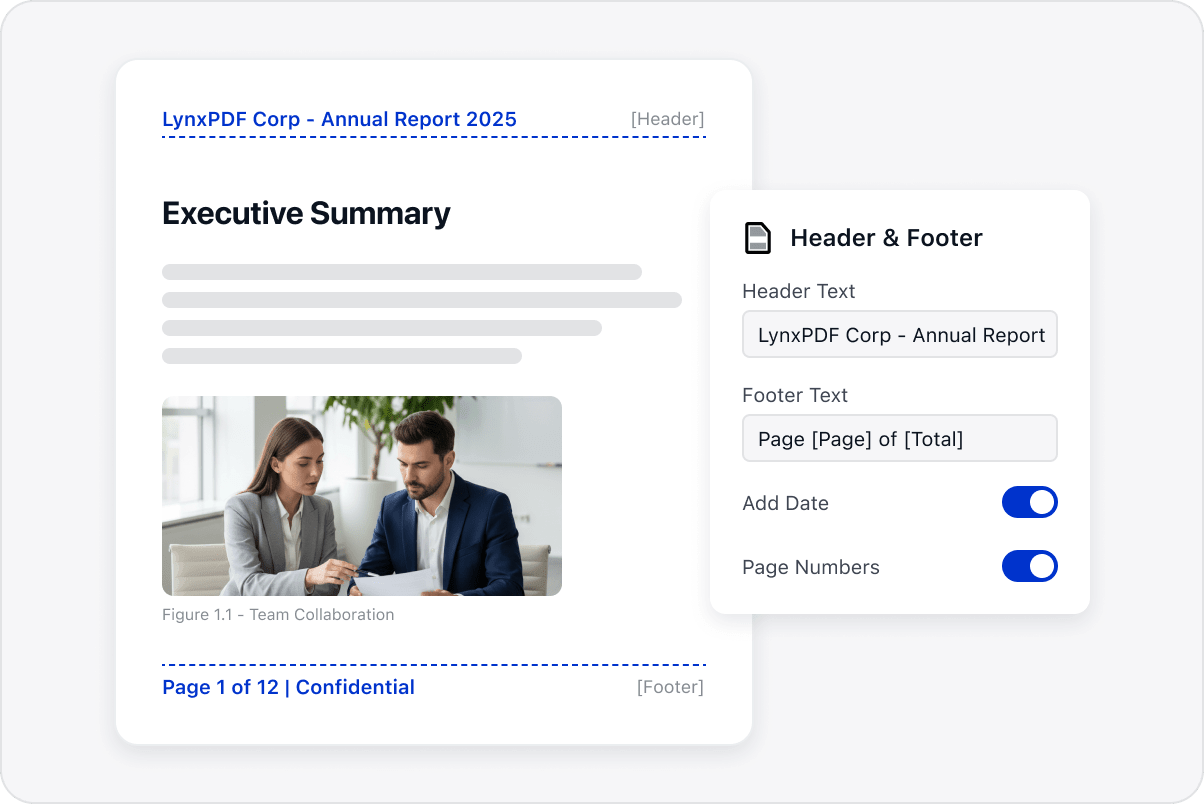Click the Figure 1.1 caption

coord(278,615)
